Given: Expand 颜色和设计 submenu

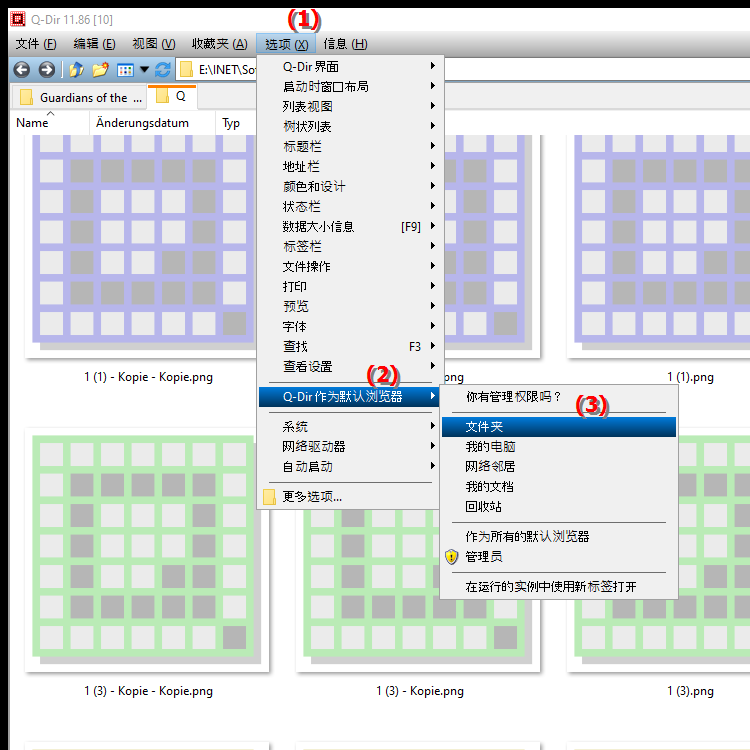Looking at the screenshot, I should click(351, 186).
